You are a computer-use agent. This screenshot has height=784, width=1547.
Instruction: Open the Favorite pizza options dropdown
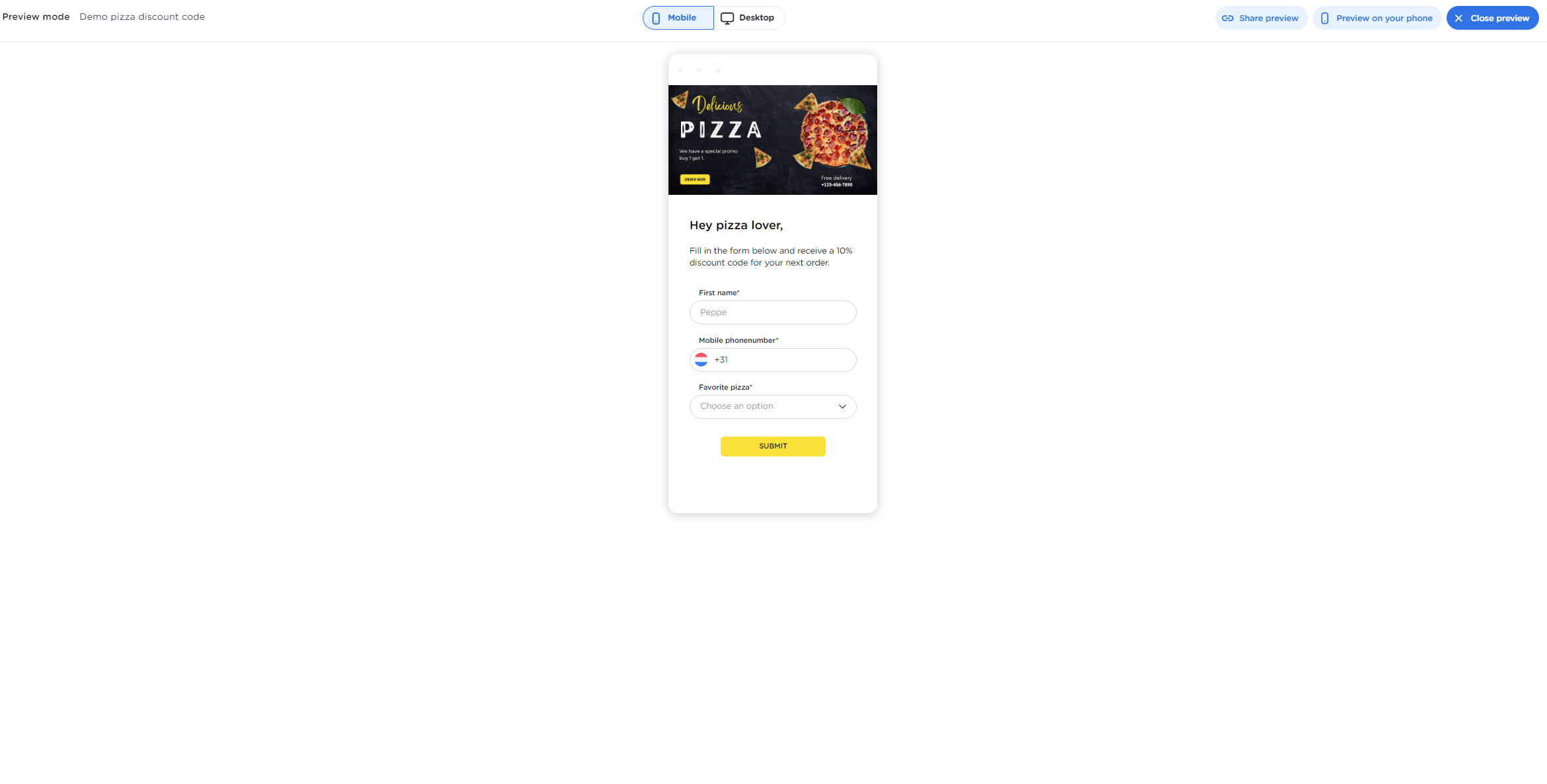coord(773,406)
